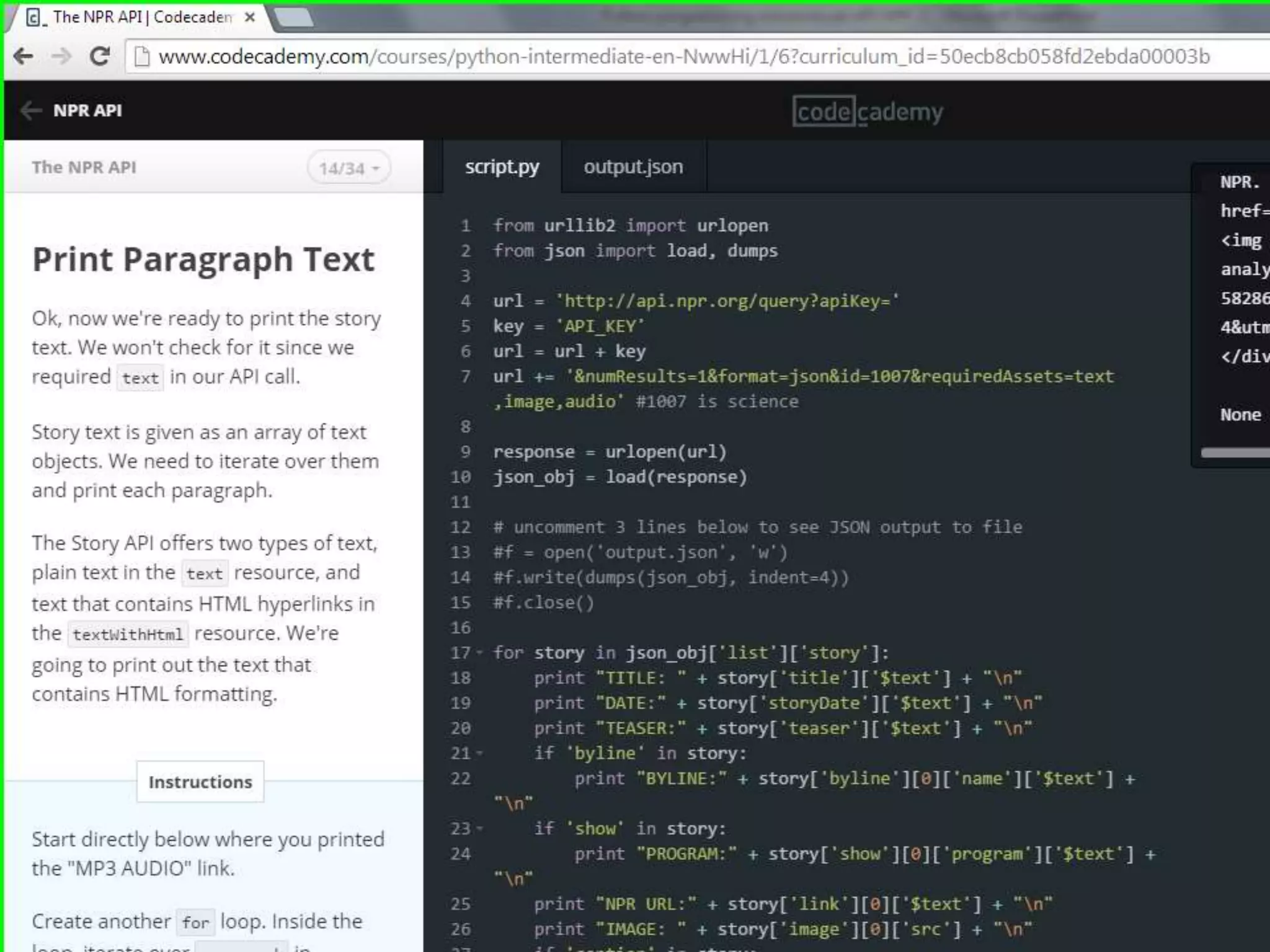1270x952 pixels.
Task: Click the page icon in the address bar
Action: [x=142, y=56]
